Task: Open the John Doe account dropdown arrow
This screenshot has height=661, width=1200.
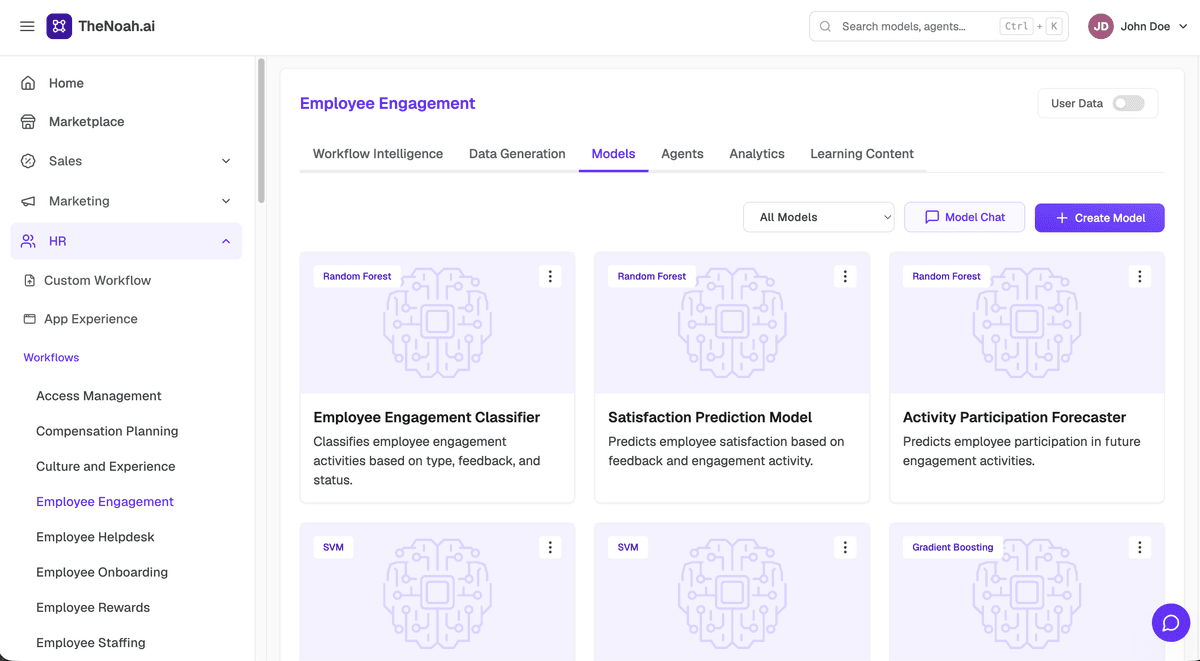Action: click(1184, 27)
